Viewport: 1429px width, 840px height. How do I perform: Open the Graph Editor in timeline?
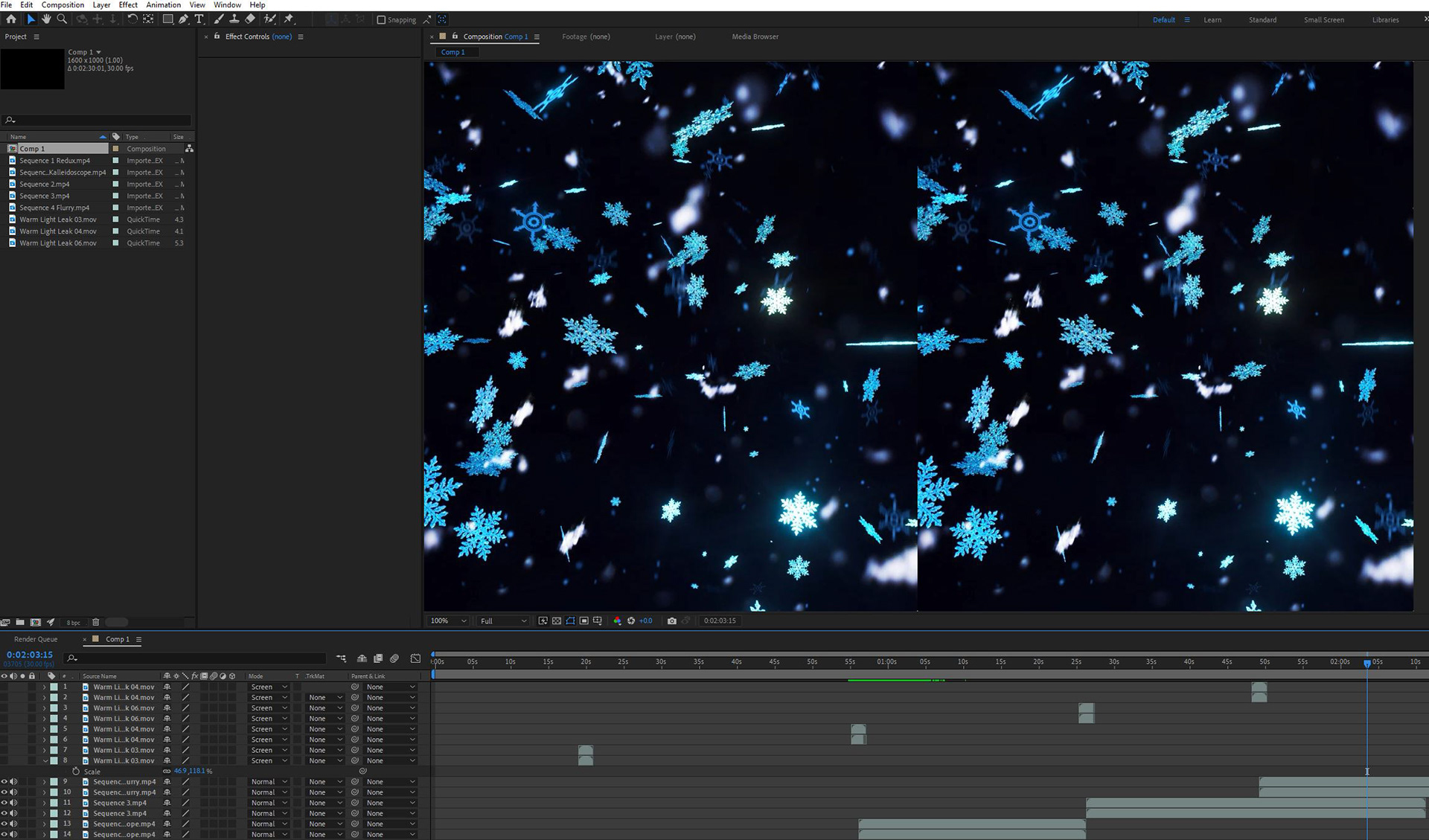pos(415,658)
